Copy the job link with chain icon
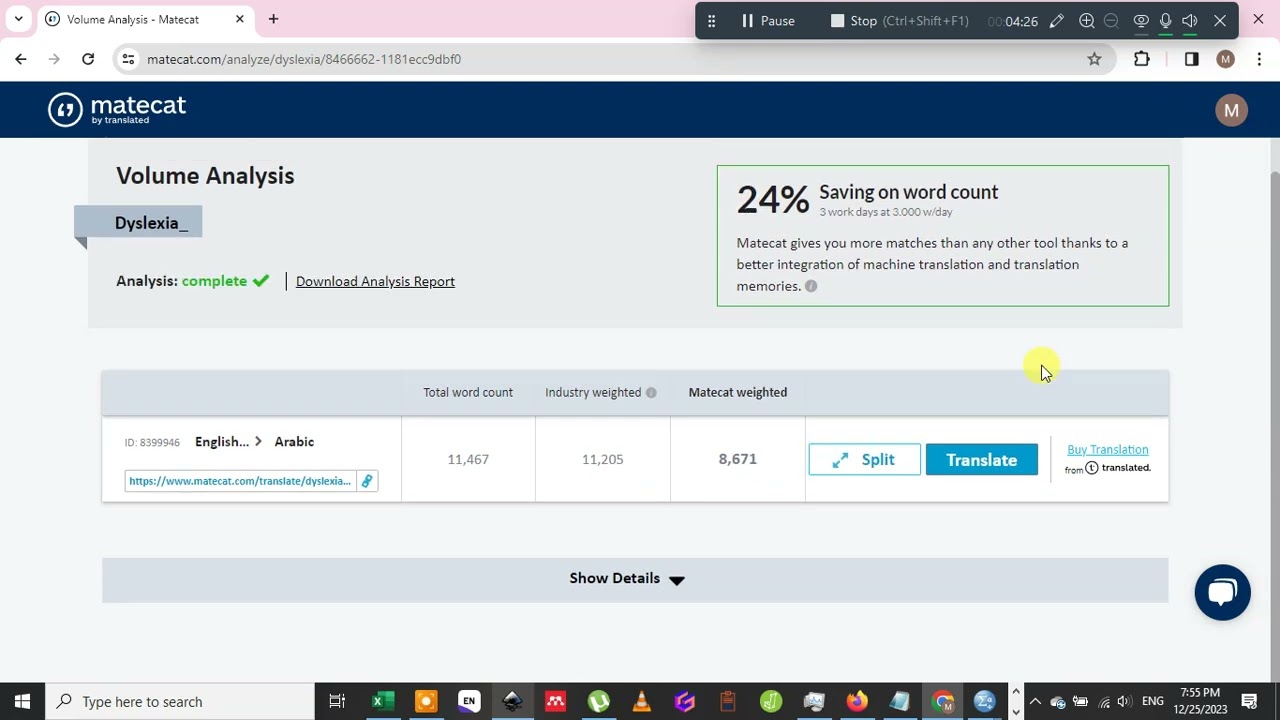 click(x=367, y=481)
